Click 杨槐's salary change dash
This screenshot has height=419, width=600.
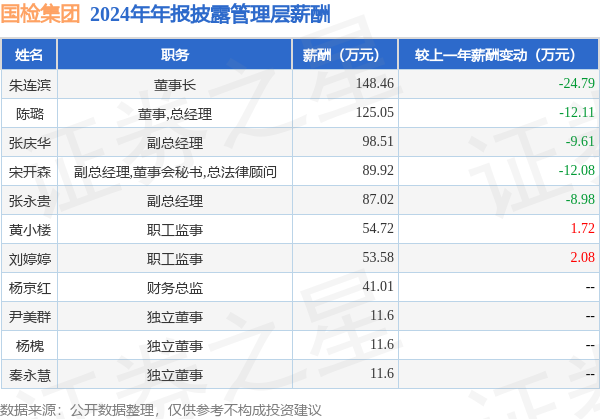pos(590,345)
